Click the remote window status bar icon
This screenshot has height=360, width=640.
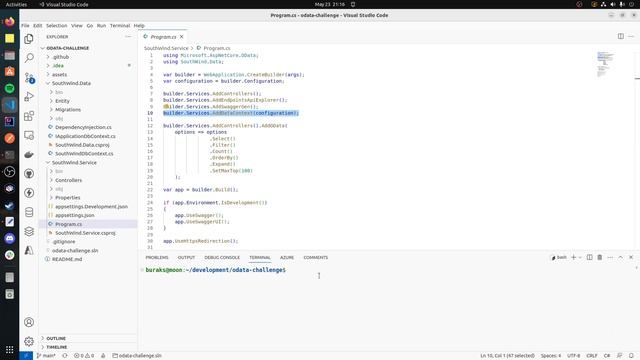tap(26, 356)
